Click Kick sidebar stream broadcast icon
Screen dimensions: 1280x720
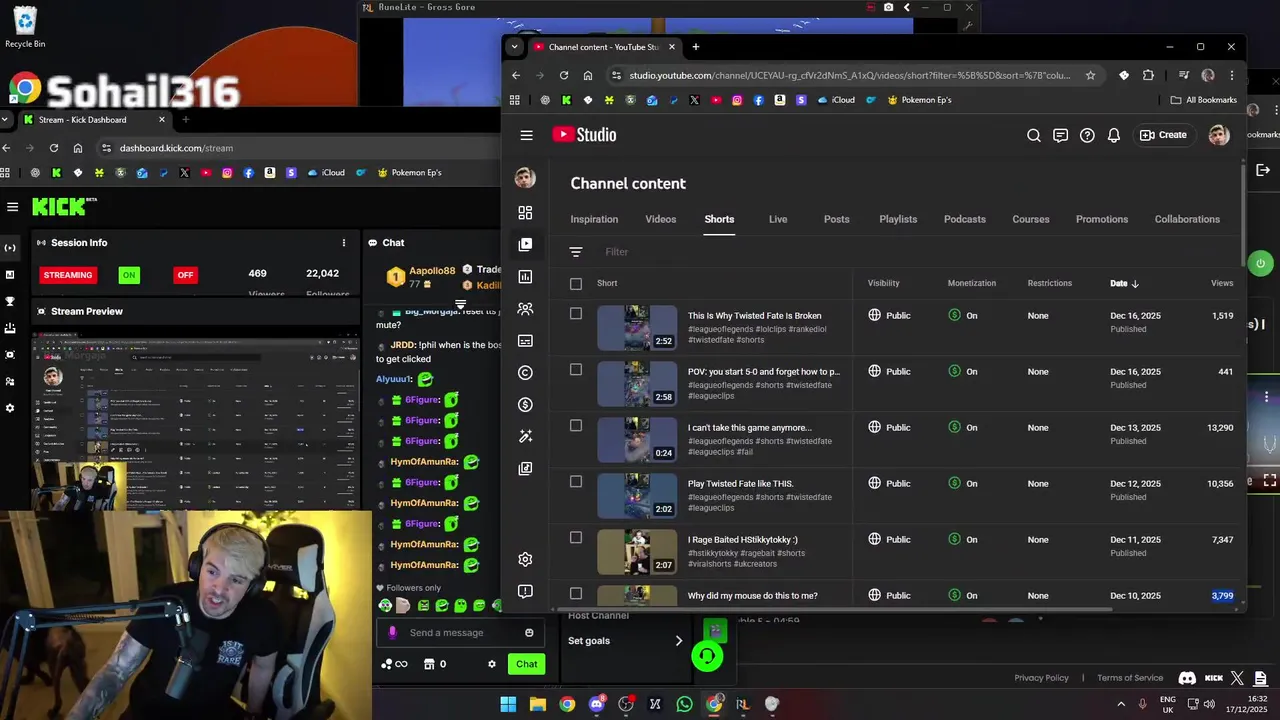[10, 247]
